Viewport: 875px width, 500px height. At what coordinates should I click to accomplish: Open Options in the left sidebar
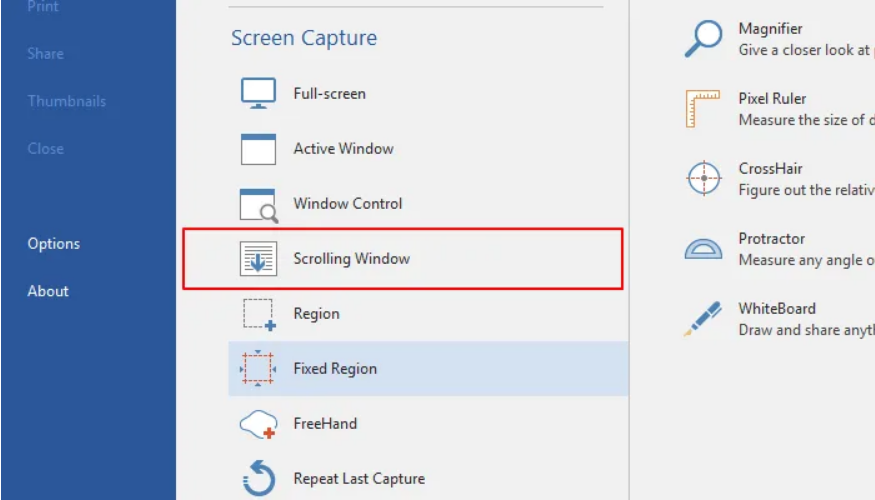[54, 244]
